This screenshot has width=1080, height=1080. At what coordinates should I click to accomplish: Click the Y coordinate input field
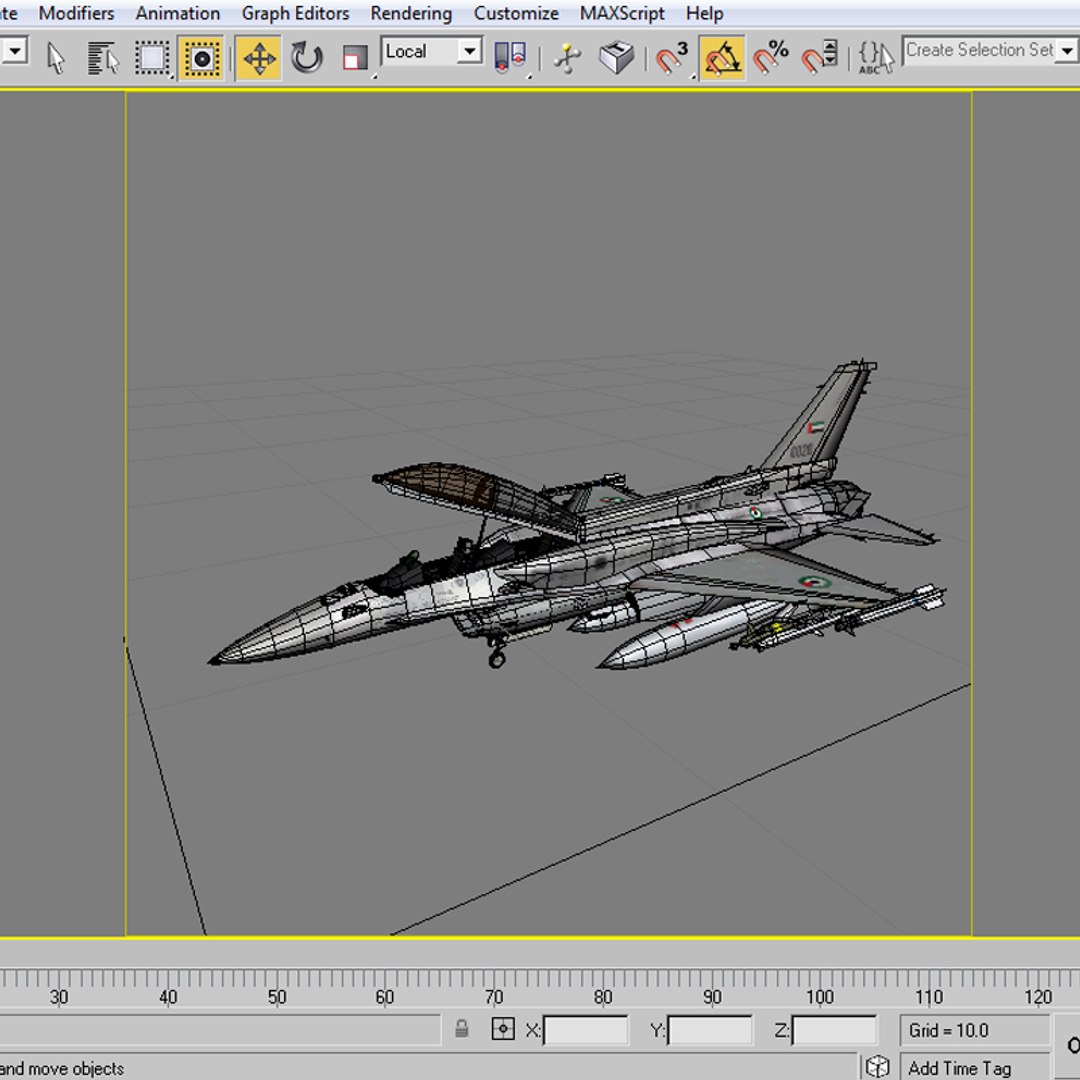[710, 1030]
